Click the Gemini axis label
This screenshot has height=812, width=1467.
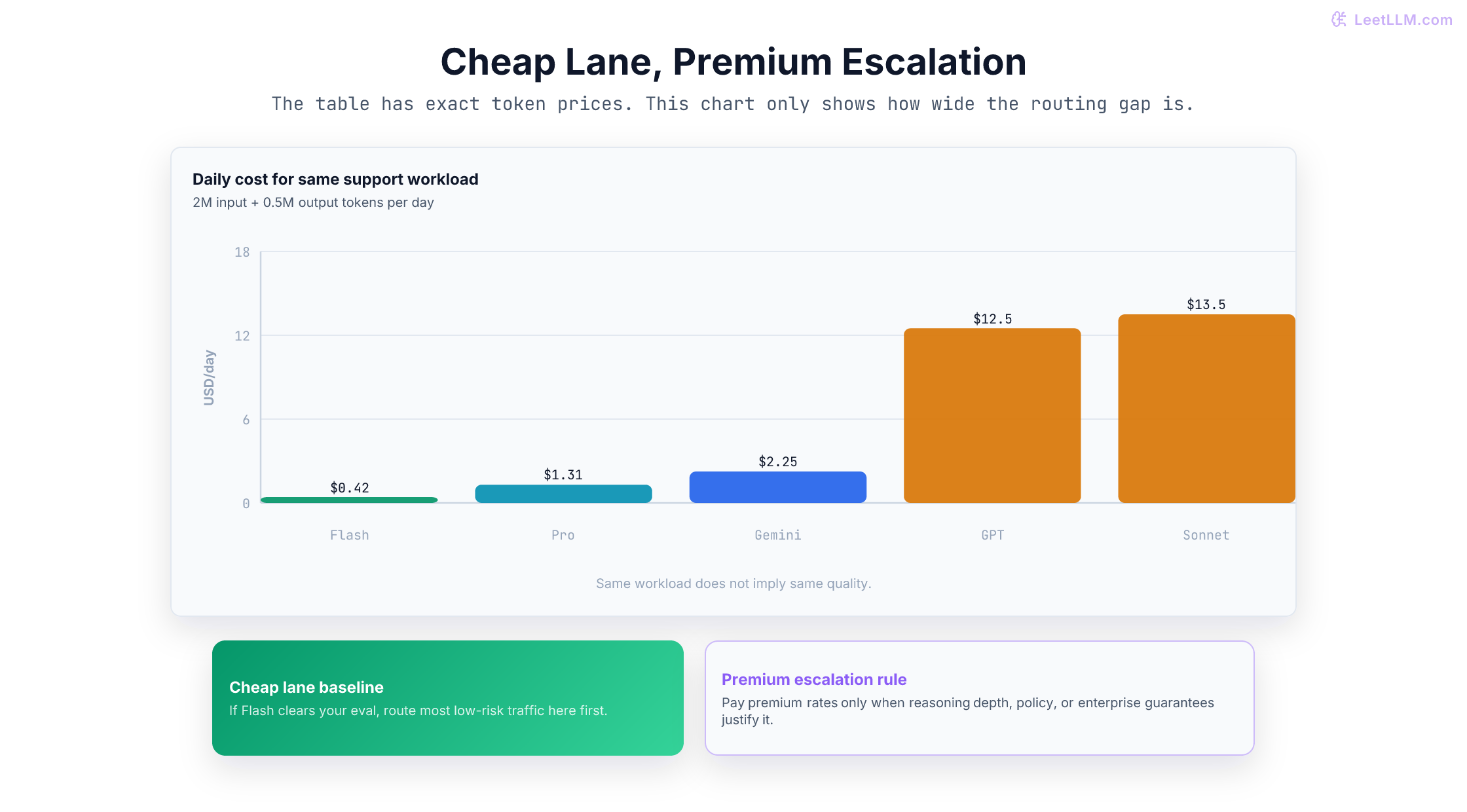pyautogui.click(x=778, y=535)
